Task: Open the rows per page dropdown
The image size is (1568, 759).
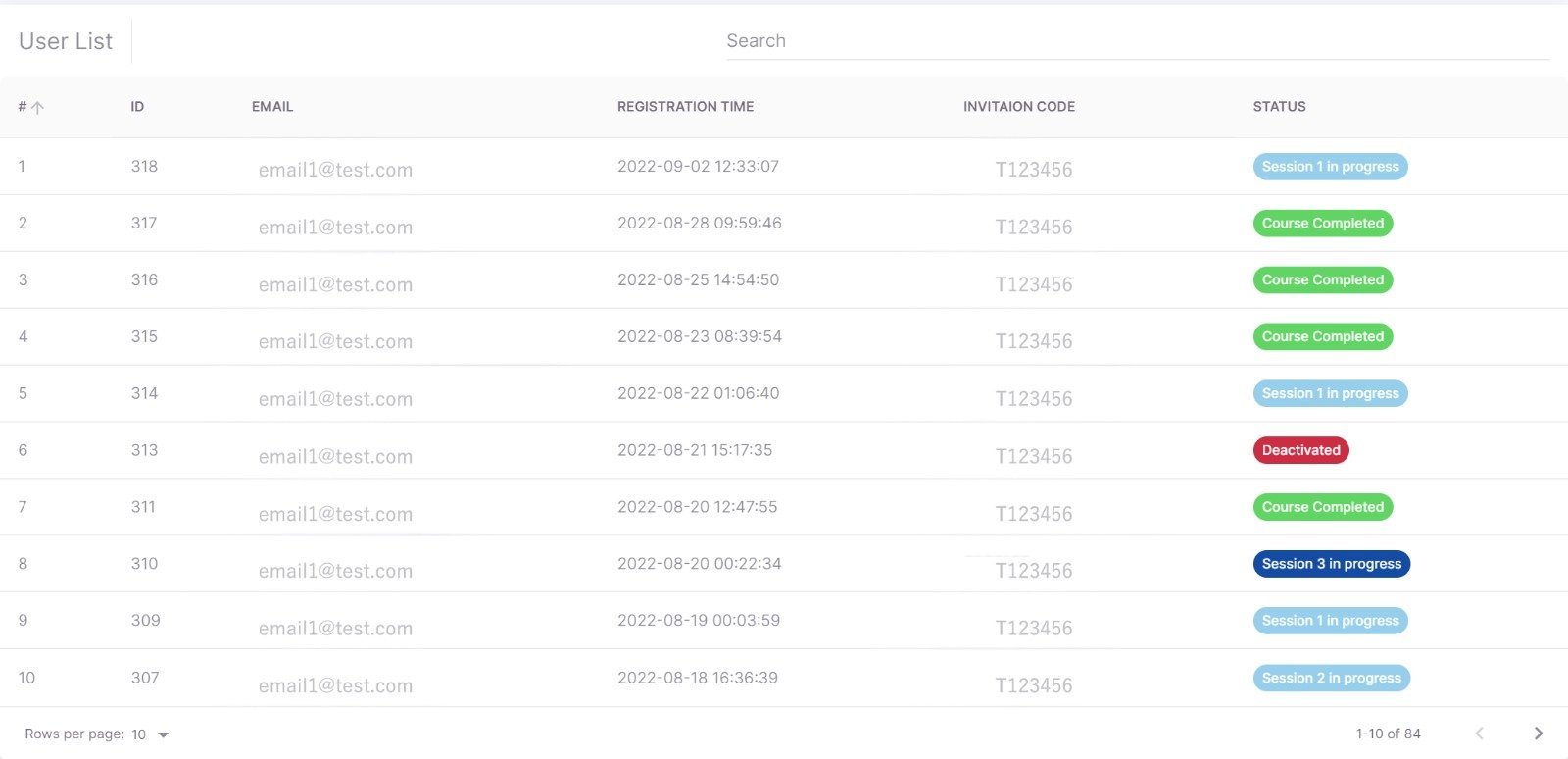Action: (151, 734)
